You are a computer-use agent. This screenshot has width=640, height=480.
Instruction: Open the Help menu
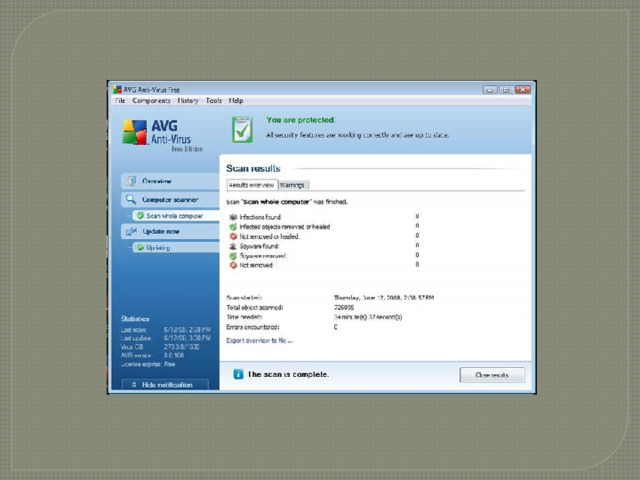click(x=236, y=100)
